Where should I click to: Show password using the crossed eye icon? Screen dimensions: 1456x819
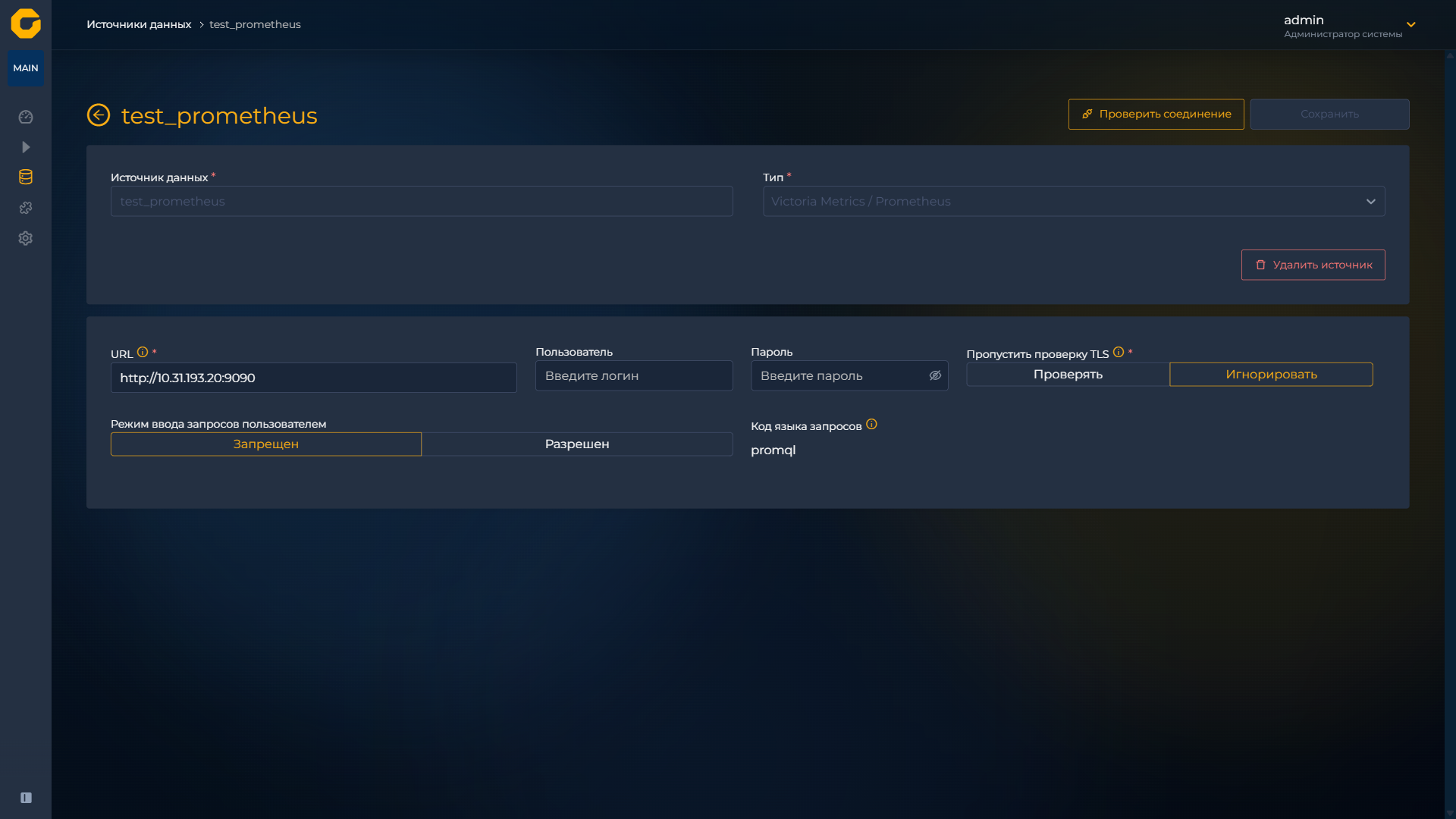[935, 376]
